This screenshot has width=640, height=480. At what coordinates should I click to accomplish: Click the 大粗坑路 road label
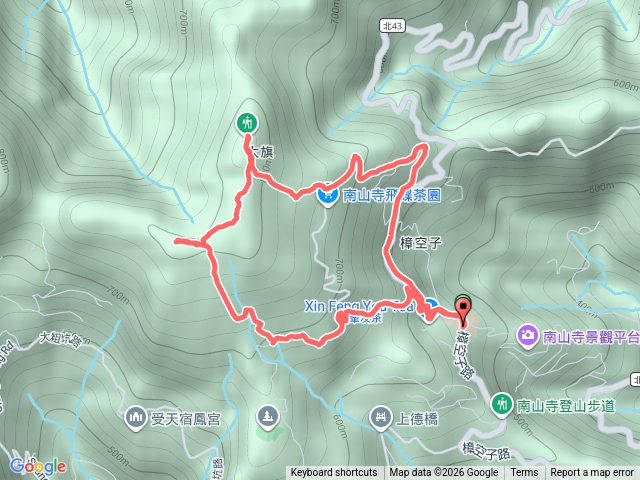pyautogui.click(x=61, y=340)
